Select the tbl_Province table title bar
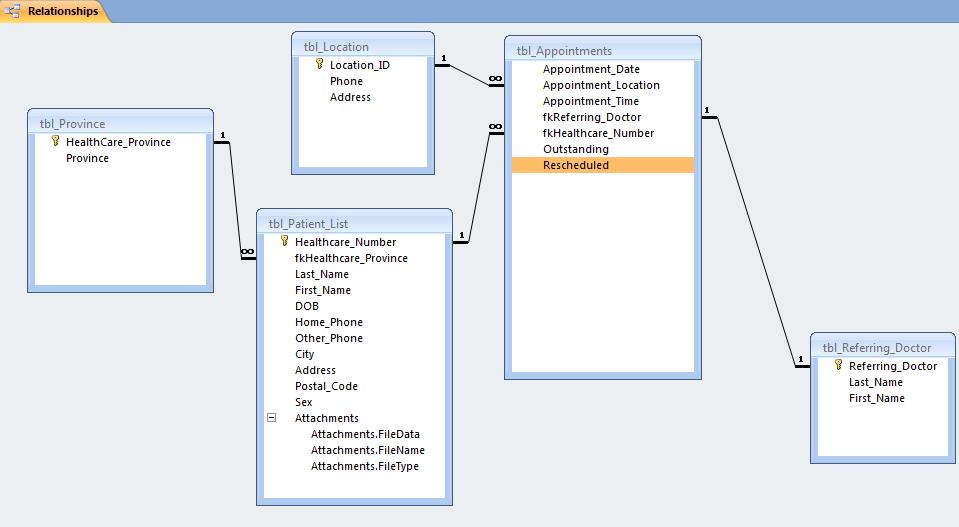Screen dimensions: 959x527 (x=120, y=123)
